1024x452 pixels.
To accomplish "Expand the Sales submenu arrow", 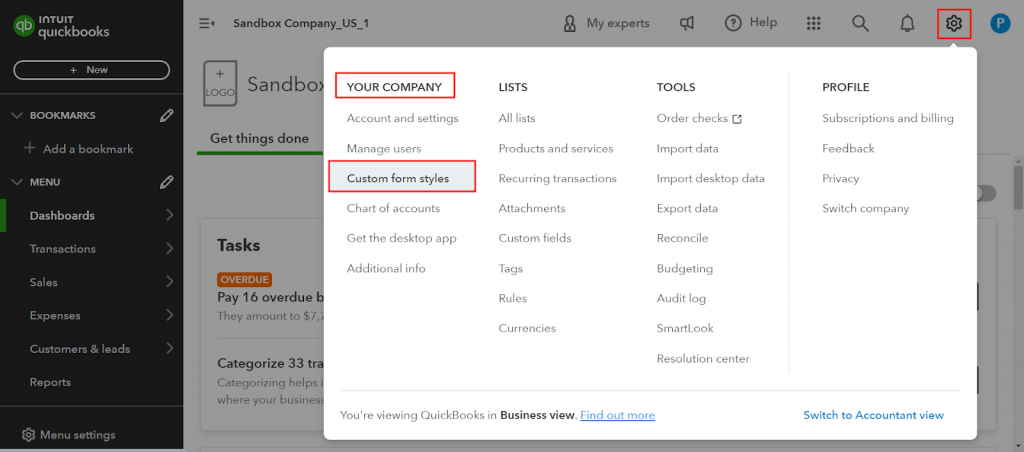I will click(170, 282).
